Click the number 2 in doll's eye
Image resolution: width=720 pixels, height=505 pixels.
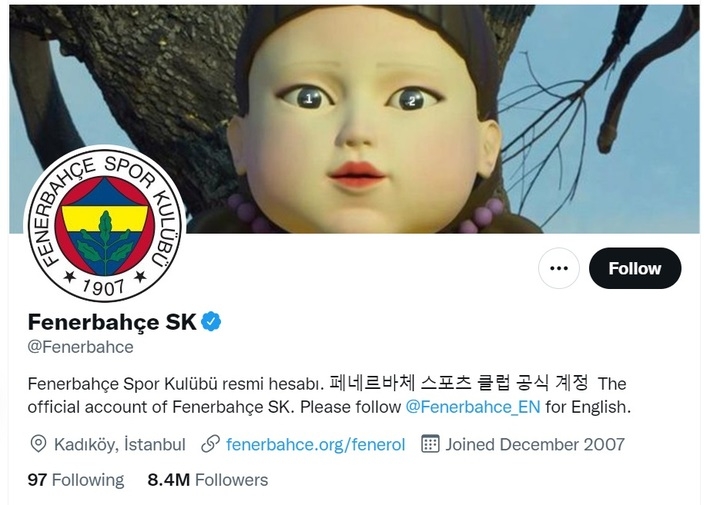click(x=412, y=101)
